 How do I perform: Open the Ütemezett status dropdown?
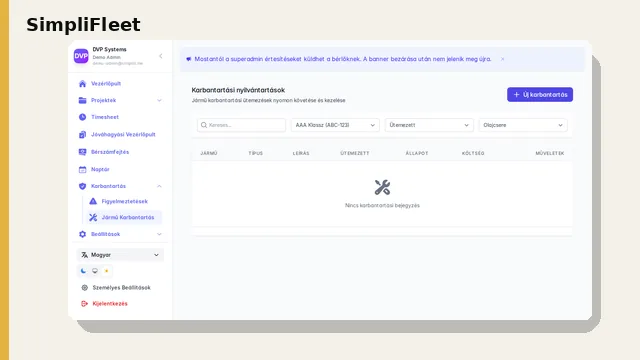pos(429,125)
